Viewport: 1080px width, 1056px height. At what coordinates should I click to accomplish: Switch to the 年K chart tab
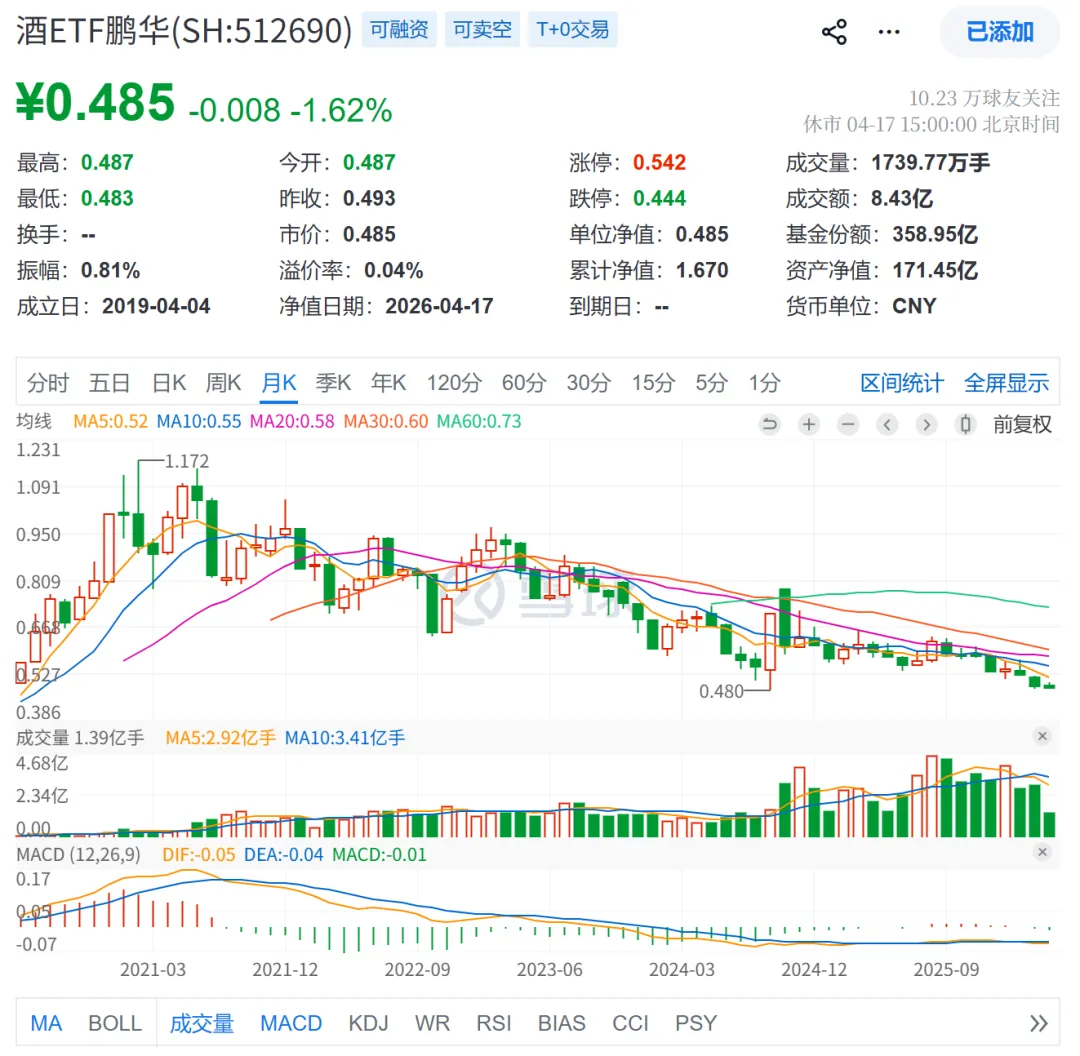pos(388,382)
